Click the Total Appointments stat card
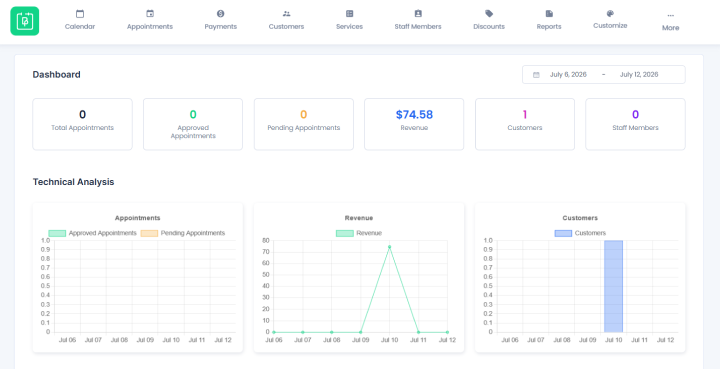 (x=82, y=124)
